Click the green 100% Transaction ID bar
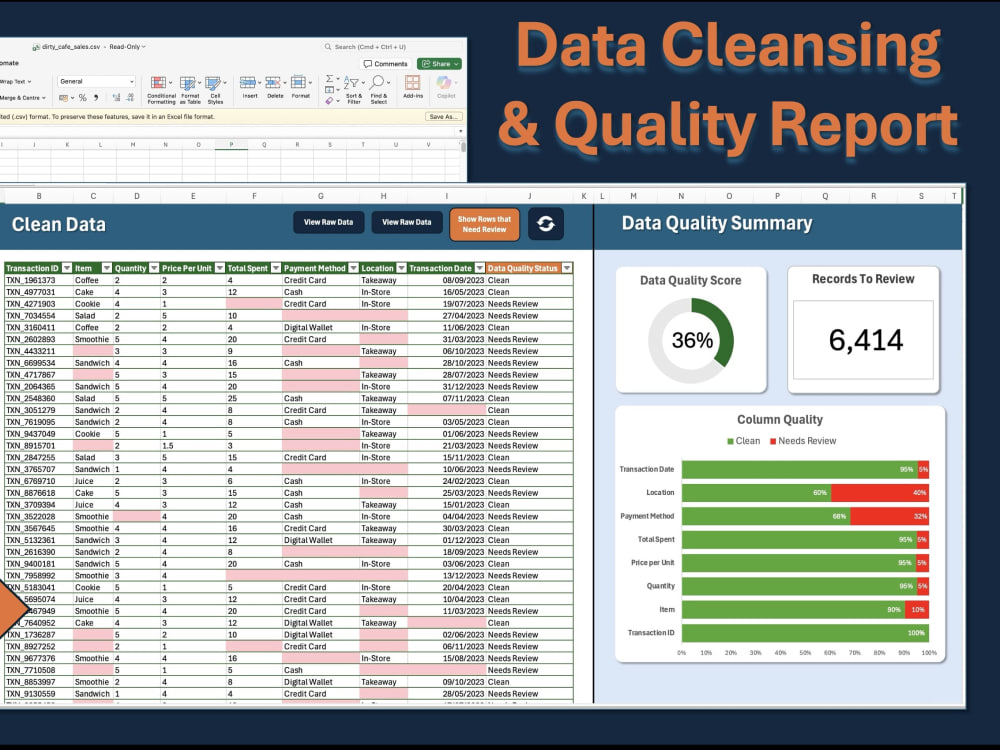This screenshot has height=750, width=1000. tap(805, 633)
